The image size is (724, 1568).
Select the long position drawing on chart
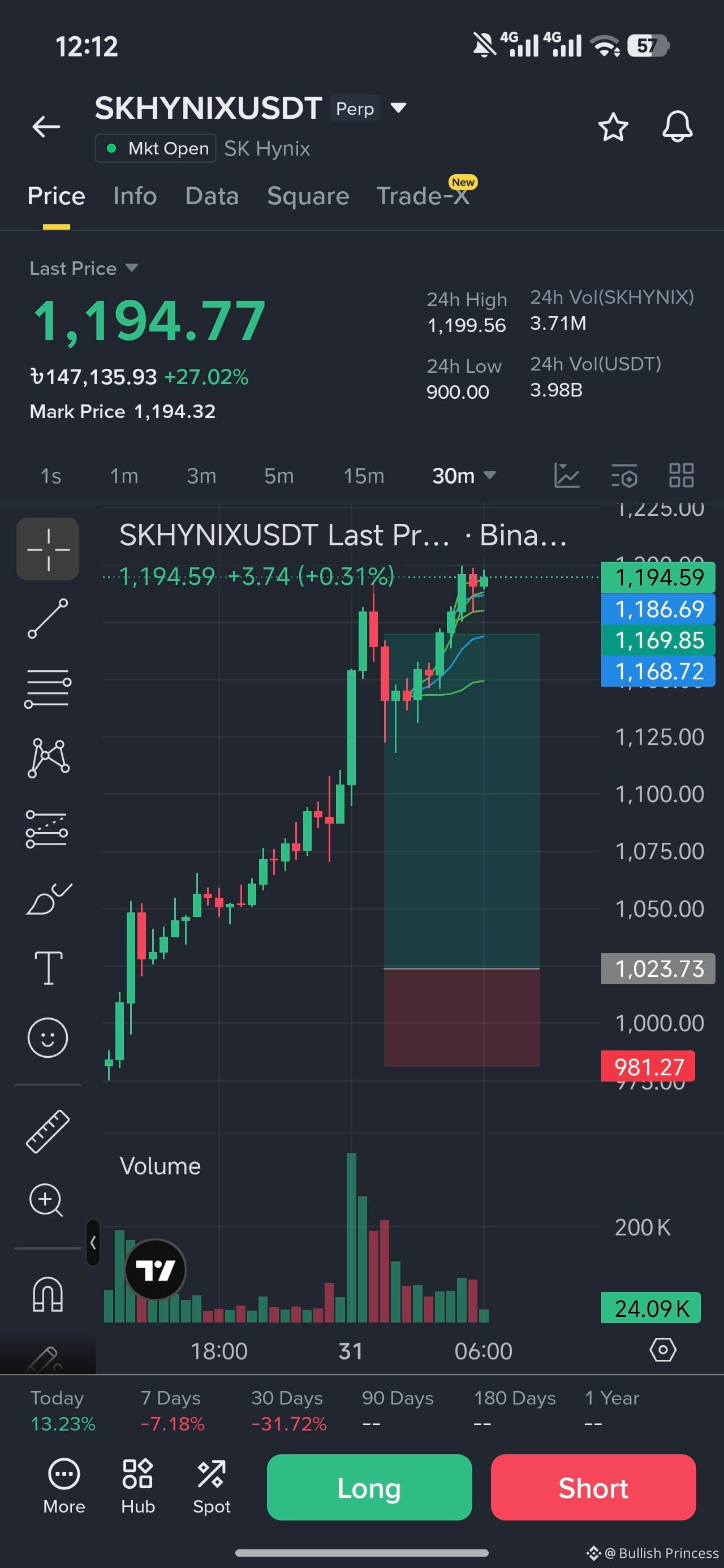[x=462, y=850]
